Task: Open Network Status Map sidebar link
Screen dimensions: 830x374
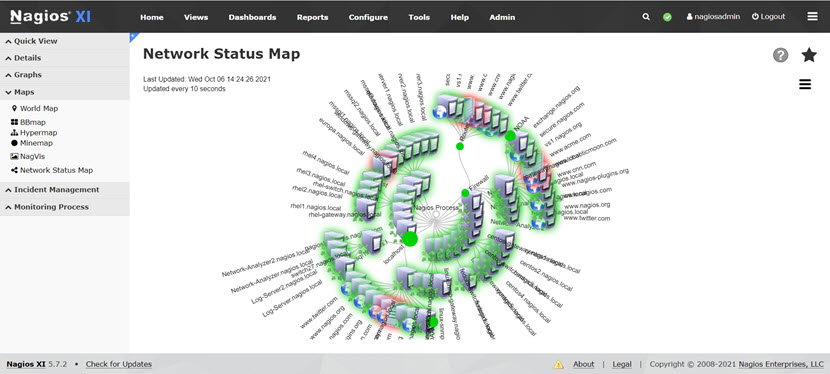Action: (57, 170)
